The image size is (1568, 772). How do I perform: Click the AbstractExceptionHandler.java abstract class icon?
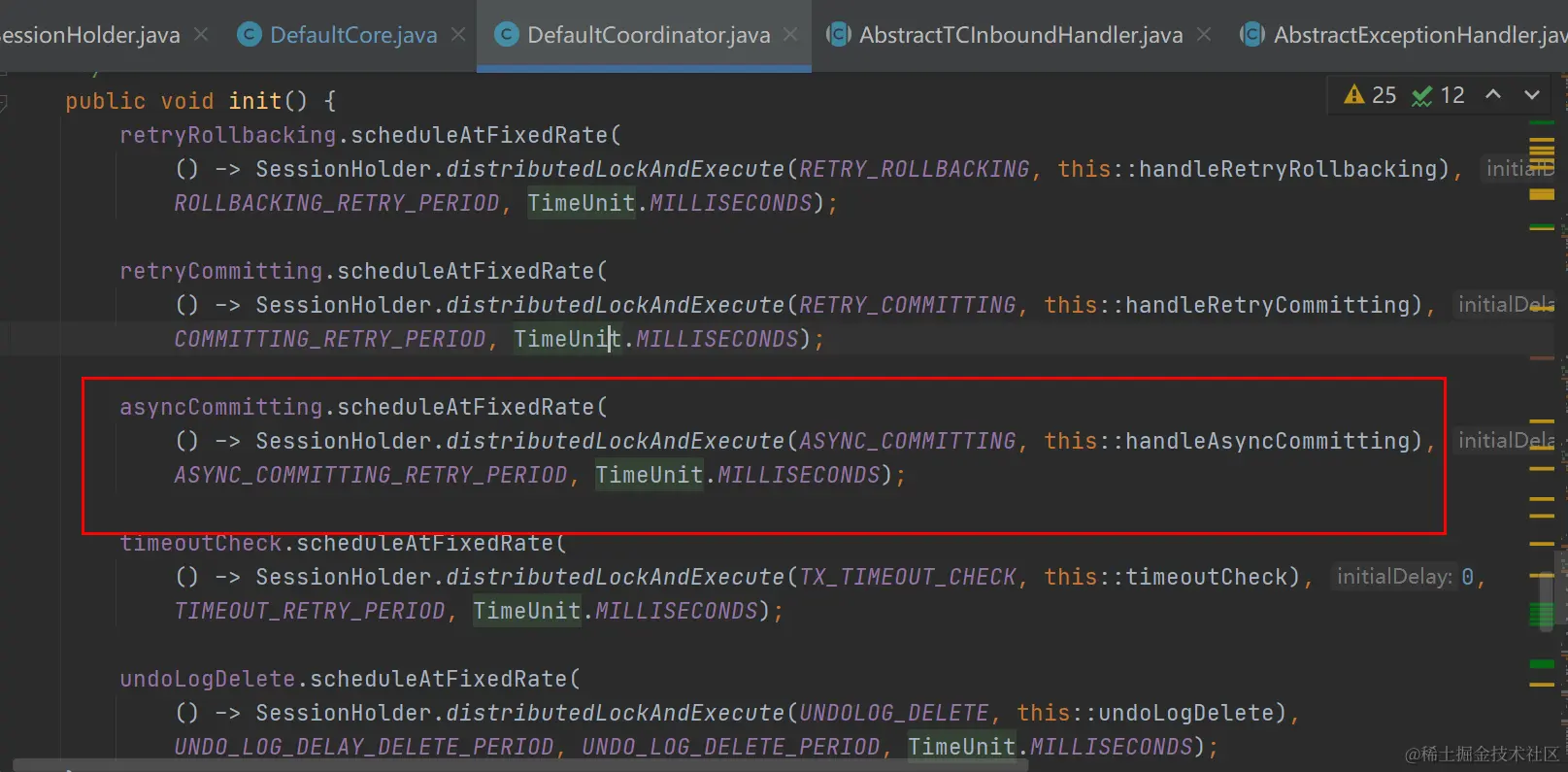(1252, 35)
